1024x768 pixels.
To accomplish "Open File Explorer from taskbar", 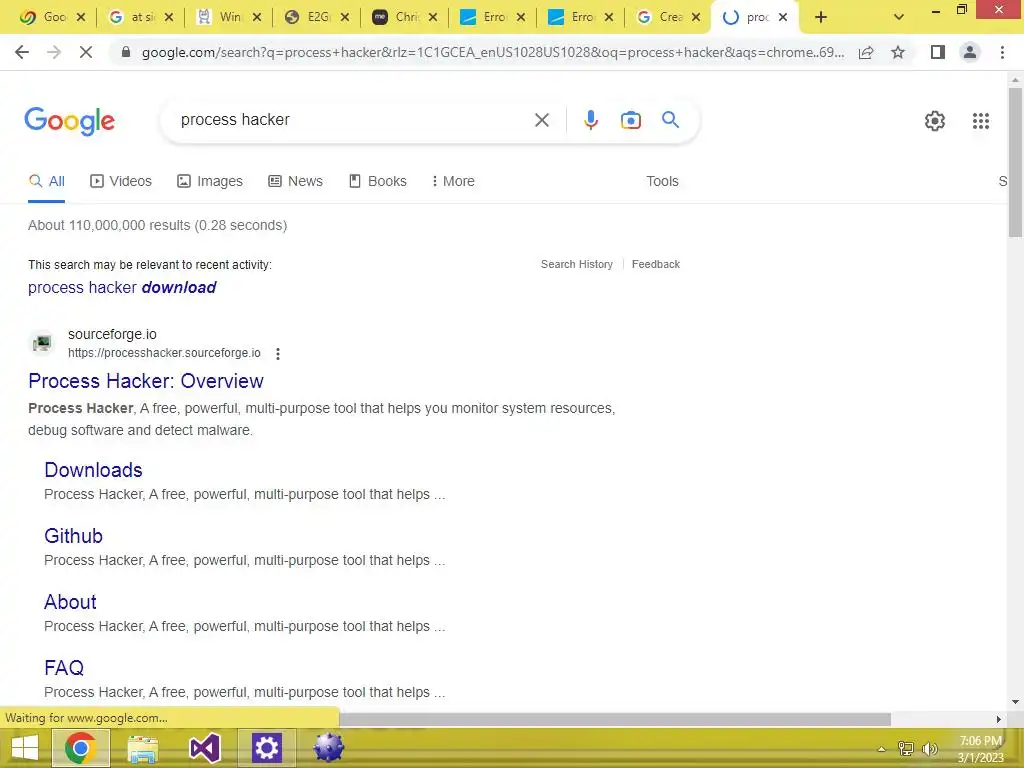I will [x=142, y=748].
